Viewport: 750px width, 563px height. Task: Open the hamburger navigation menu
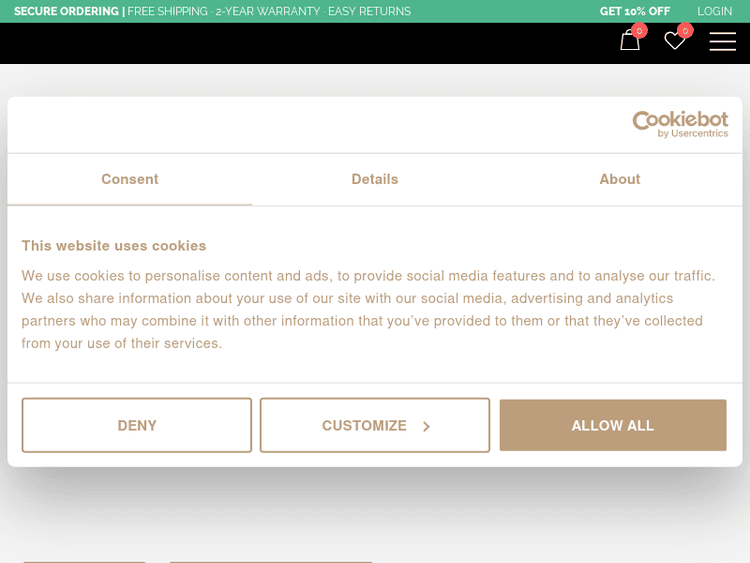(x=722, y=41)
